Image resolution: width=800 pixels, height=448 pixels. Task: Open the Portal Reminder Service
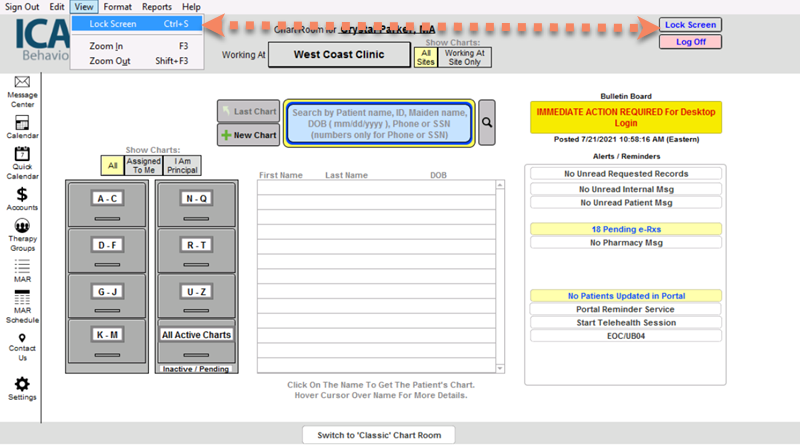point(626,309)
